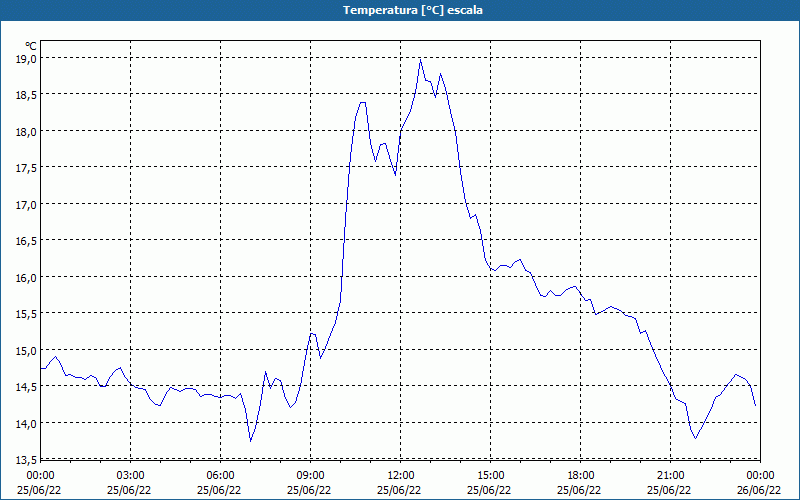Screen dimensions: 800x500
Task: Click the 19,0 y-axis label
Action: (x=26, y=59)
